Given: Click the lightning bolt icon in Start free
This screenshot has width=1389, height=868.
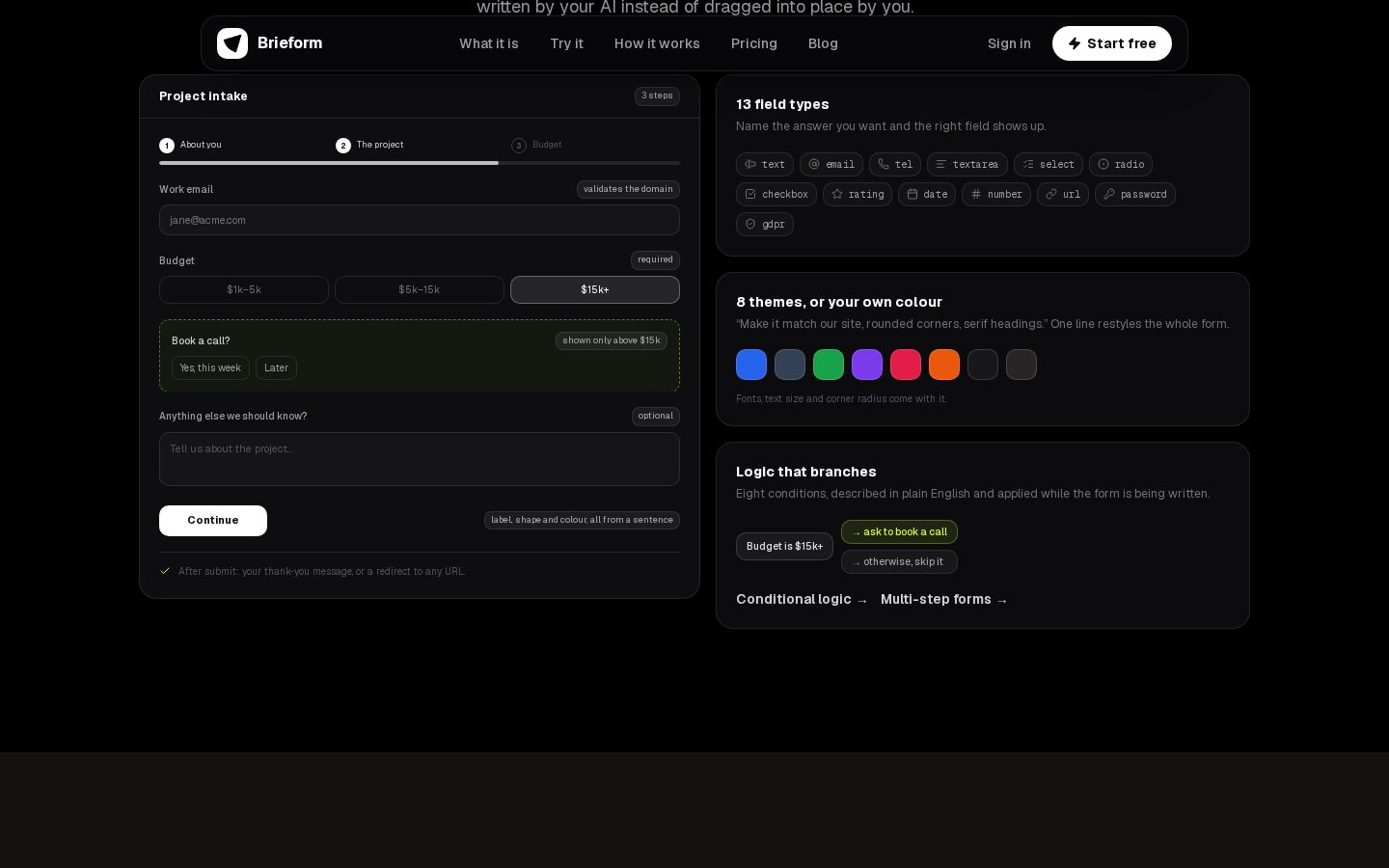Looking at the screenshot, I should [x=1075, y=43].
